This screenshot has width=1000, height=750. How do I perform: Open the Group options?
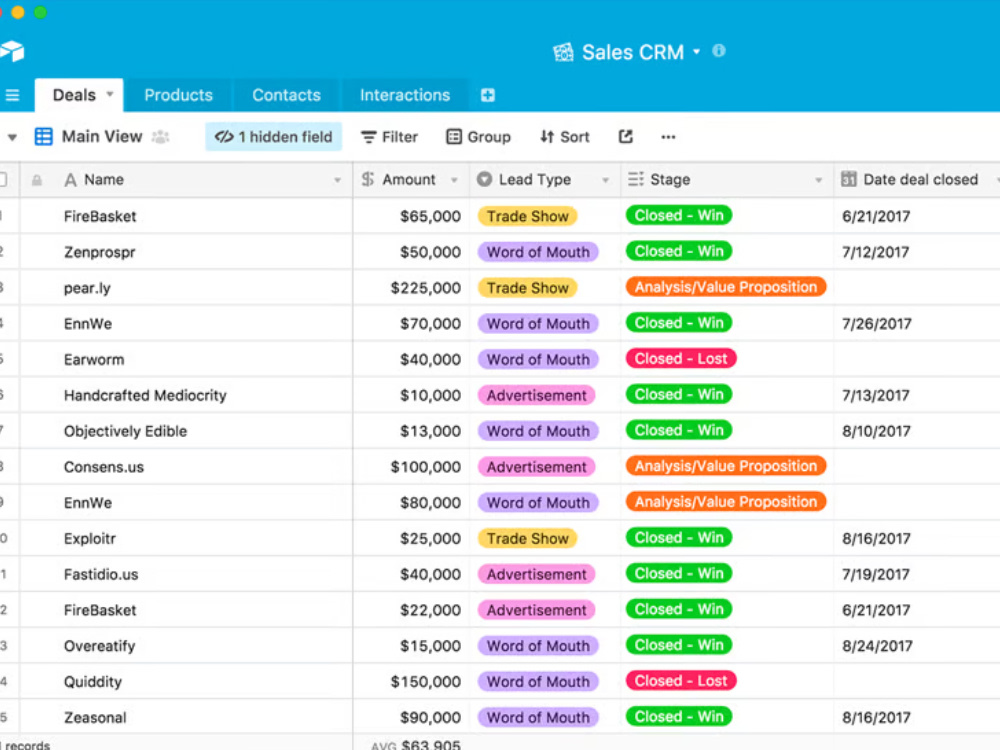478,136
